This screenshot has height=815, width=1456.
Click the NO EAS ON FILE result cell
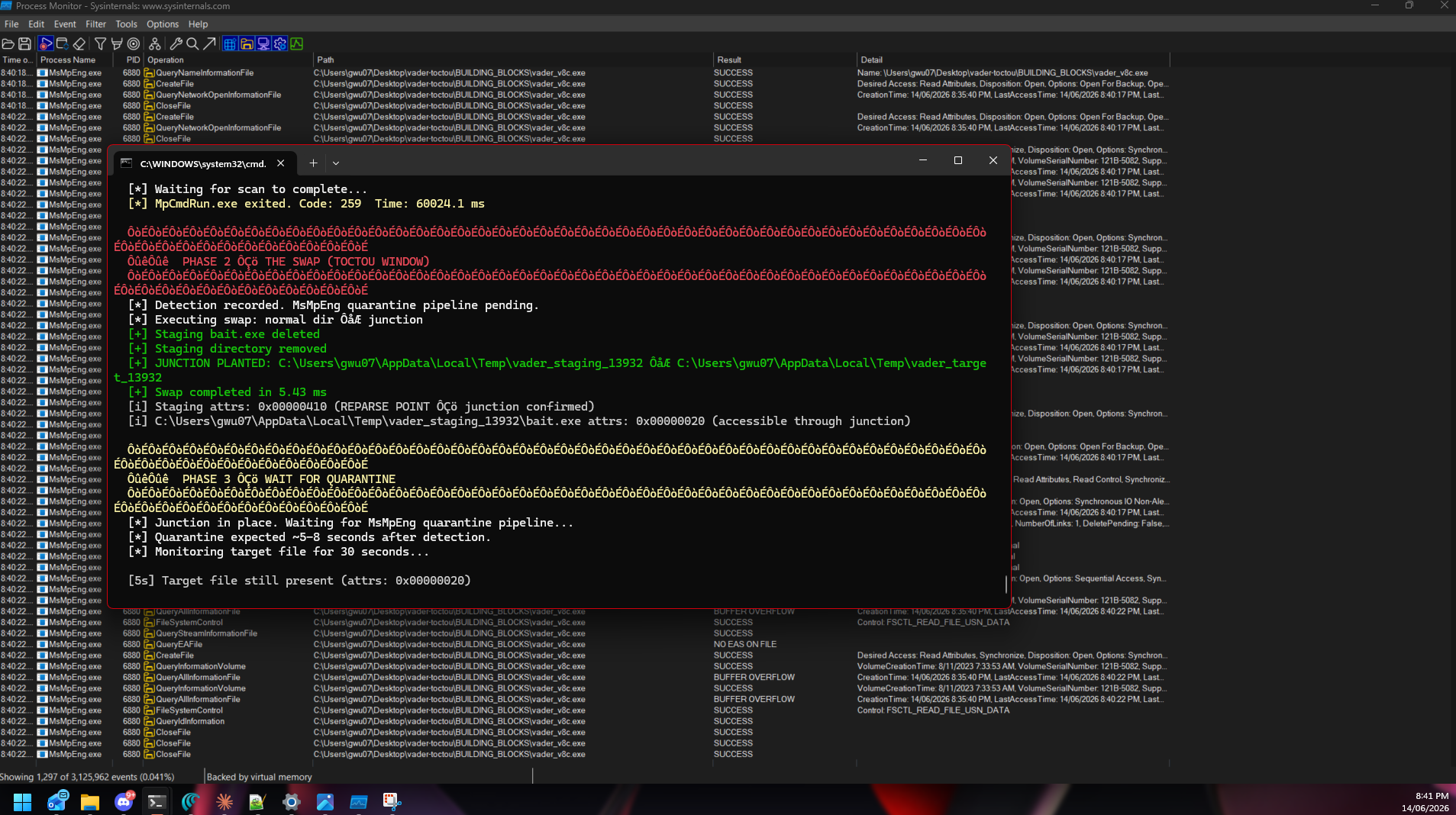[745, 644]
